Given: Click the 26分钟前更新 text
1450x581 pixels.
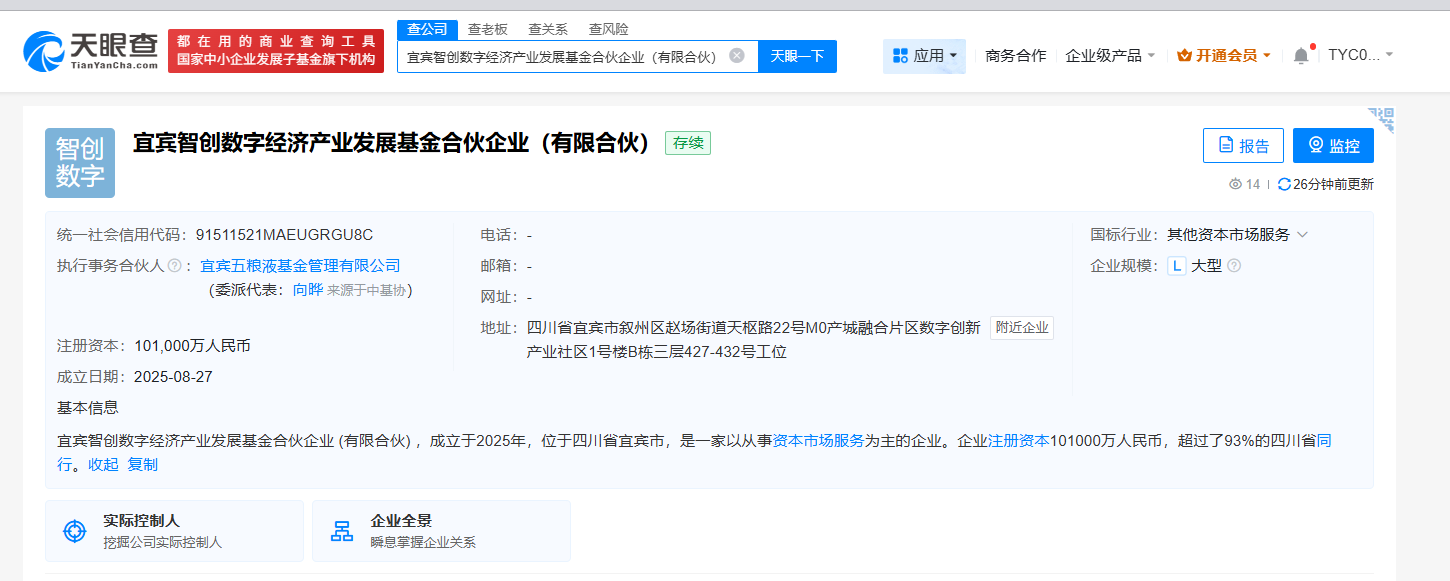Looking at the screenshot, I should click(x=1333, y=184).
